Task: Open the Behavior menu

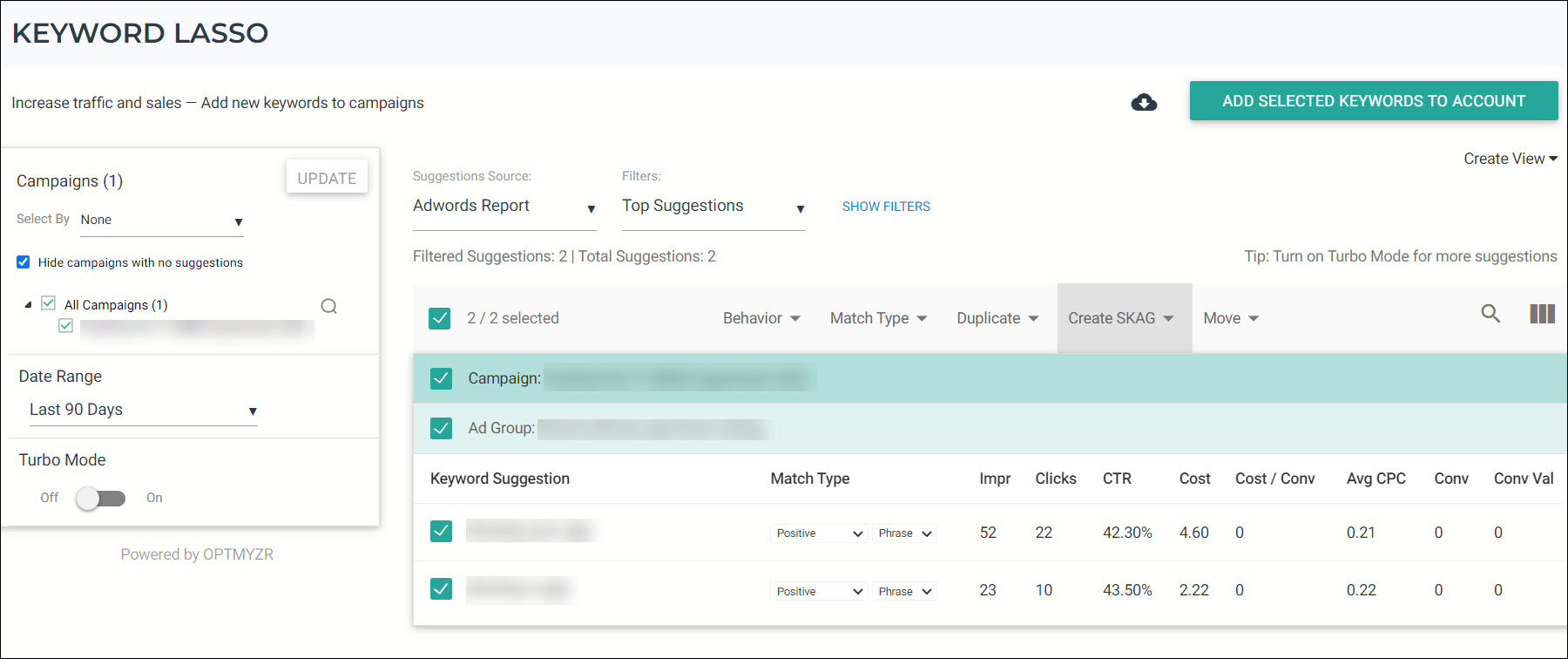Action: pyautogui.click(x=761, y=318)
